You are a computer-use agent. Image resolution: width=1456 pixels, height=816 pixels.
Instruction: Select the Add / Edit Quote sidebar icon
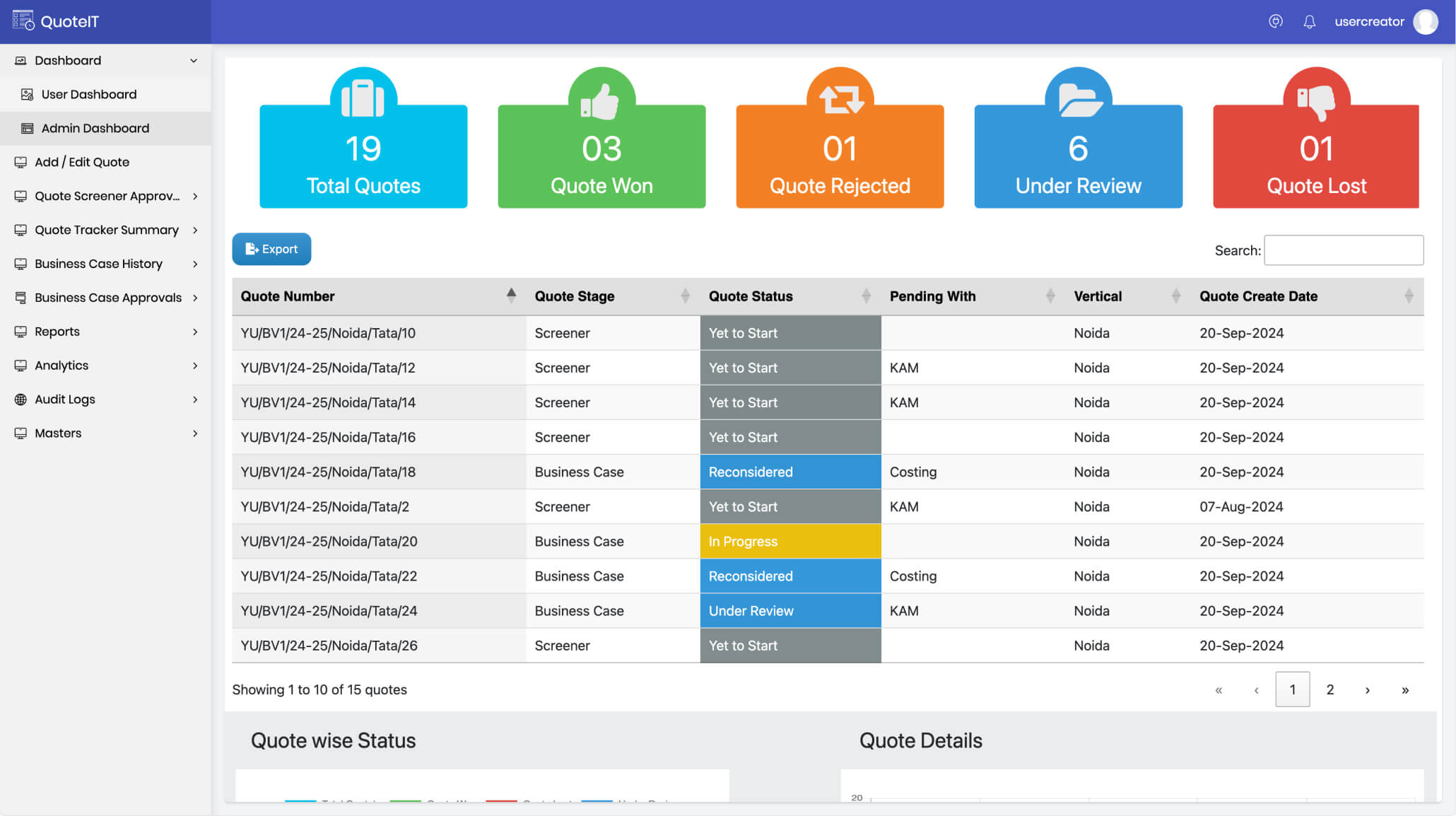tap(20, 162)
